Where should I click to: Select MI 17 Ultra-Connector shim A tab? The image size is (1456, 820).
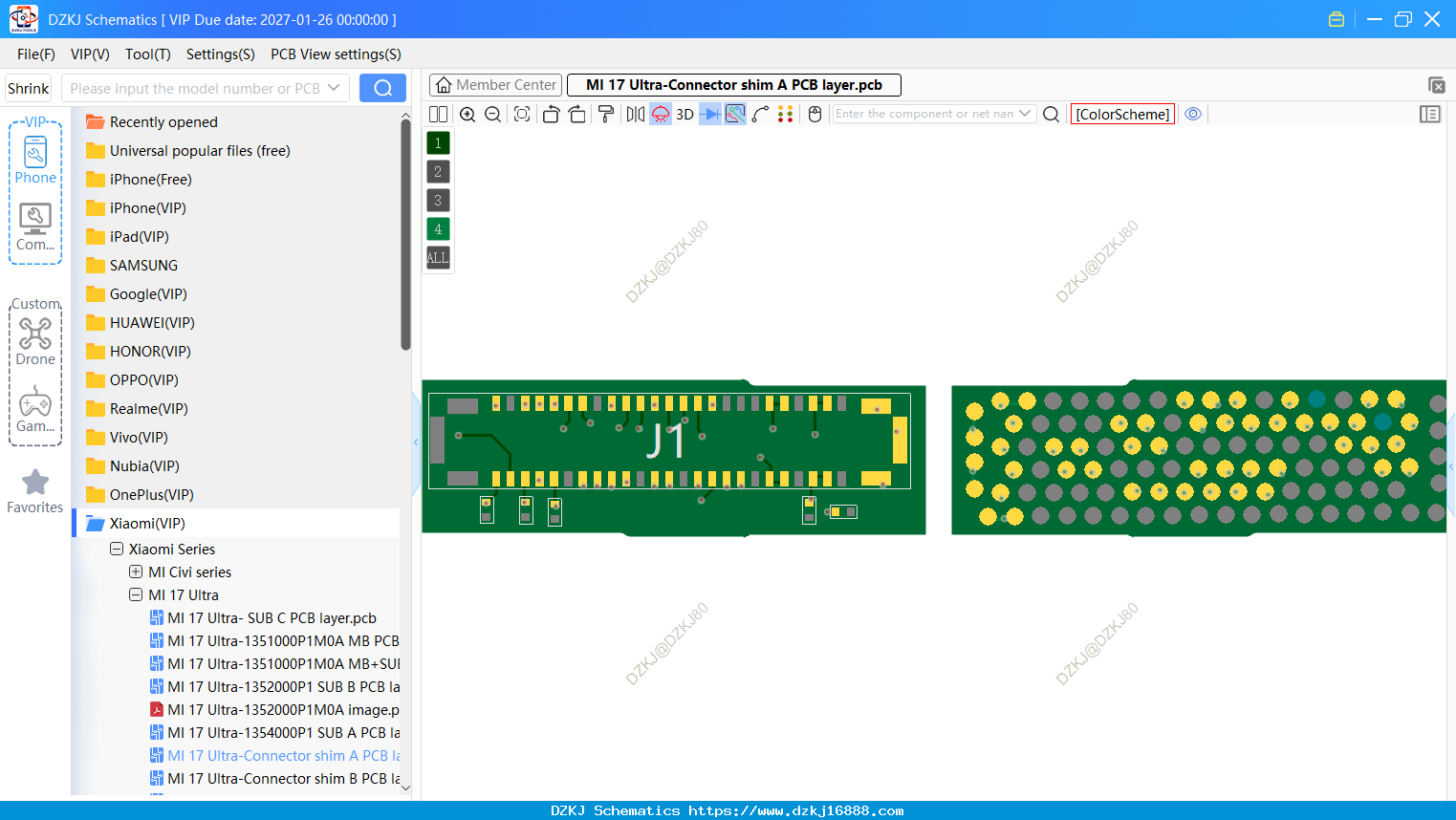click(x=734, y=85)
